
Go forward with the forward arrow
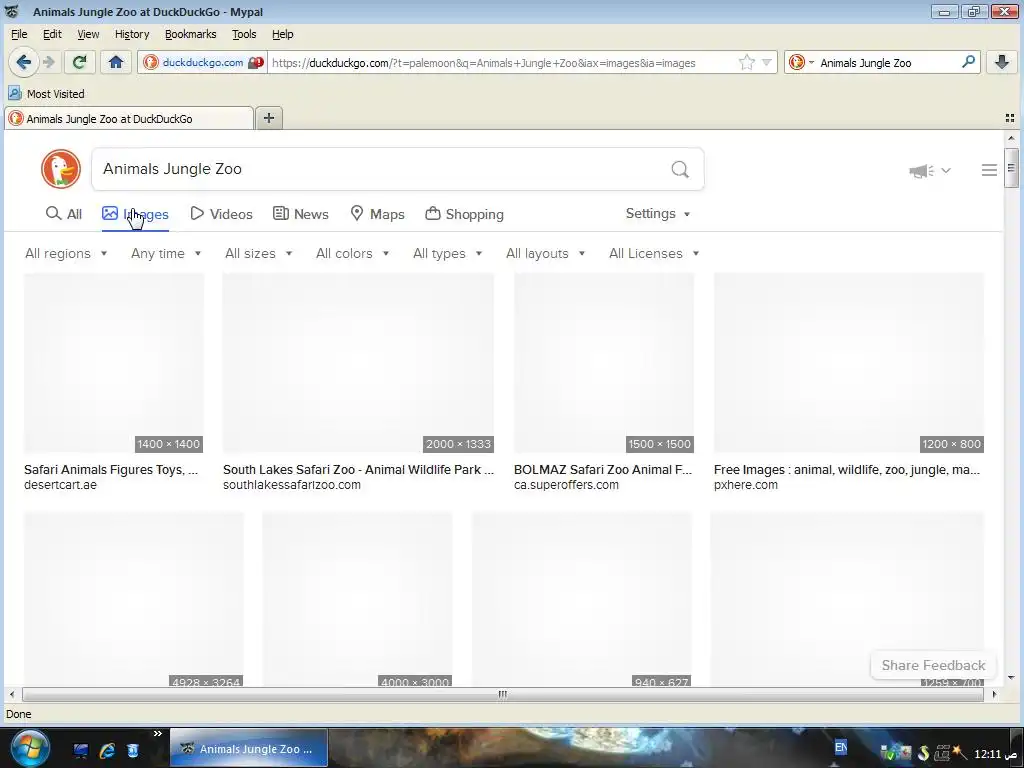pyautogui.click(x=49, y=62)
